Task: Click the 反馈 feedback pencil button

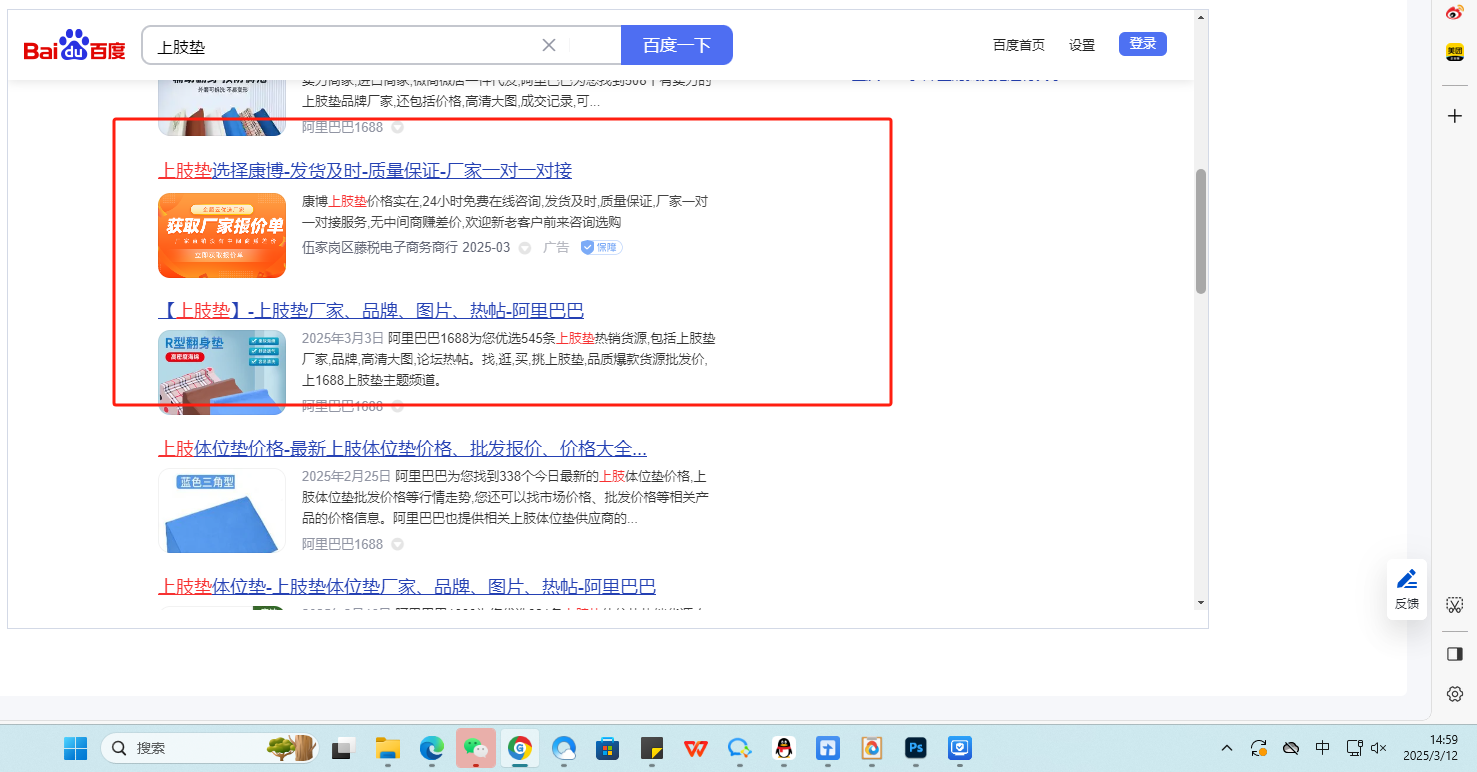Action: 1407,589
